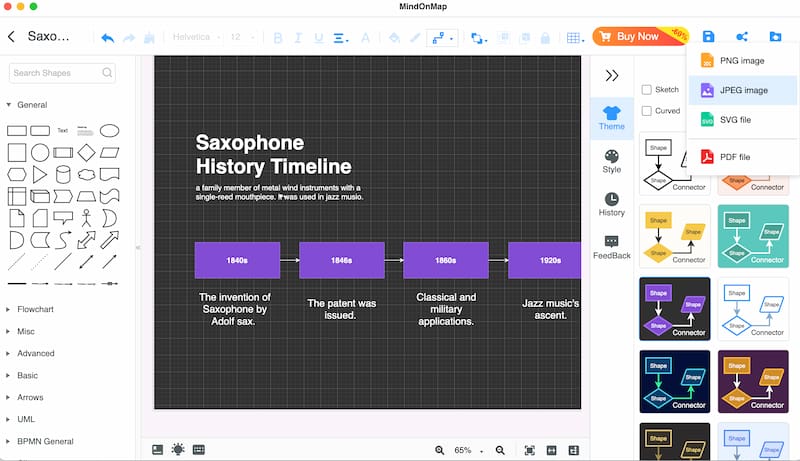Enable the Curved checkbox
The width and height of the screenshot is (800, 461).
646,111
